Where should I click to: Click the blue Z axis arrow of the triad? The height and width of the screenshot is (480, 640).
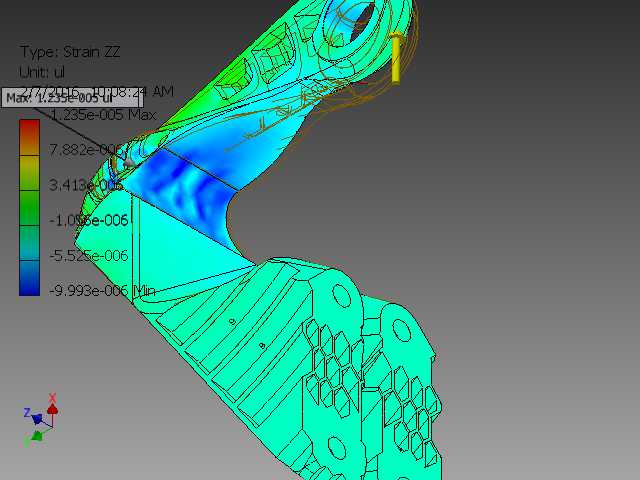click(37, 419)
